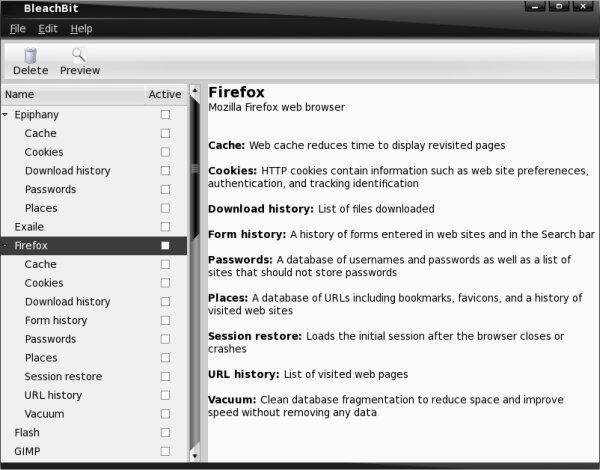Close the BleachBit window

583,6
